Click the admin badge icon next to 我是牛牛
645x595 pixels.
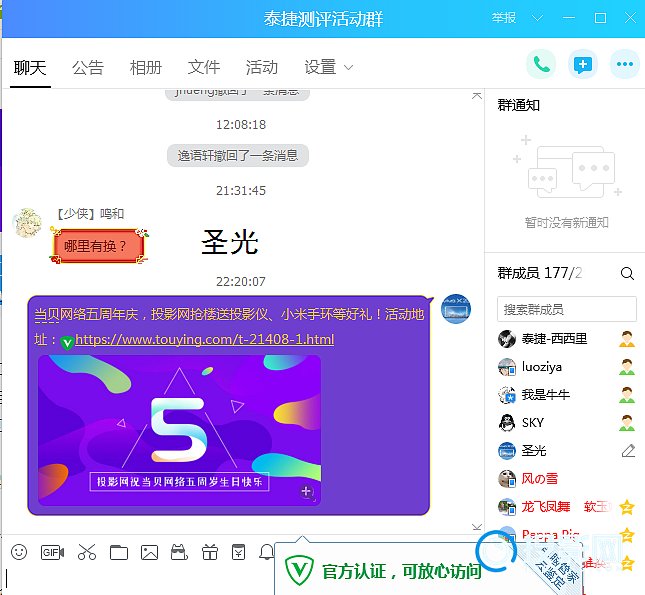pos(627,395)
